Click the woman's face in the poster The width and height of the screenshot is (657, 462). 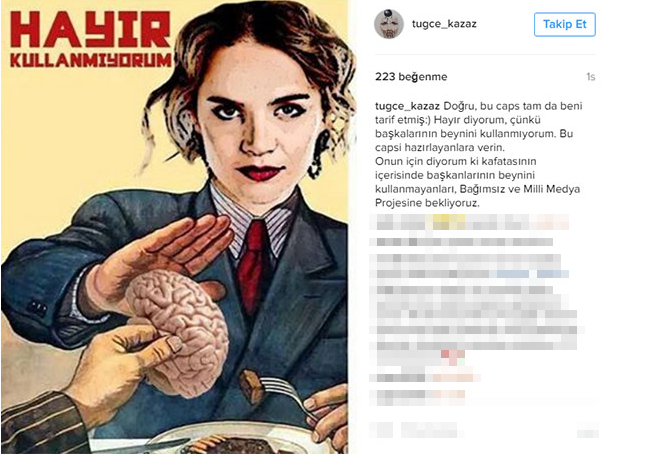click(259, 121)
